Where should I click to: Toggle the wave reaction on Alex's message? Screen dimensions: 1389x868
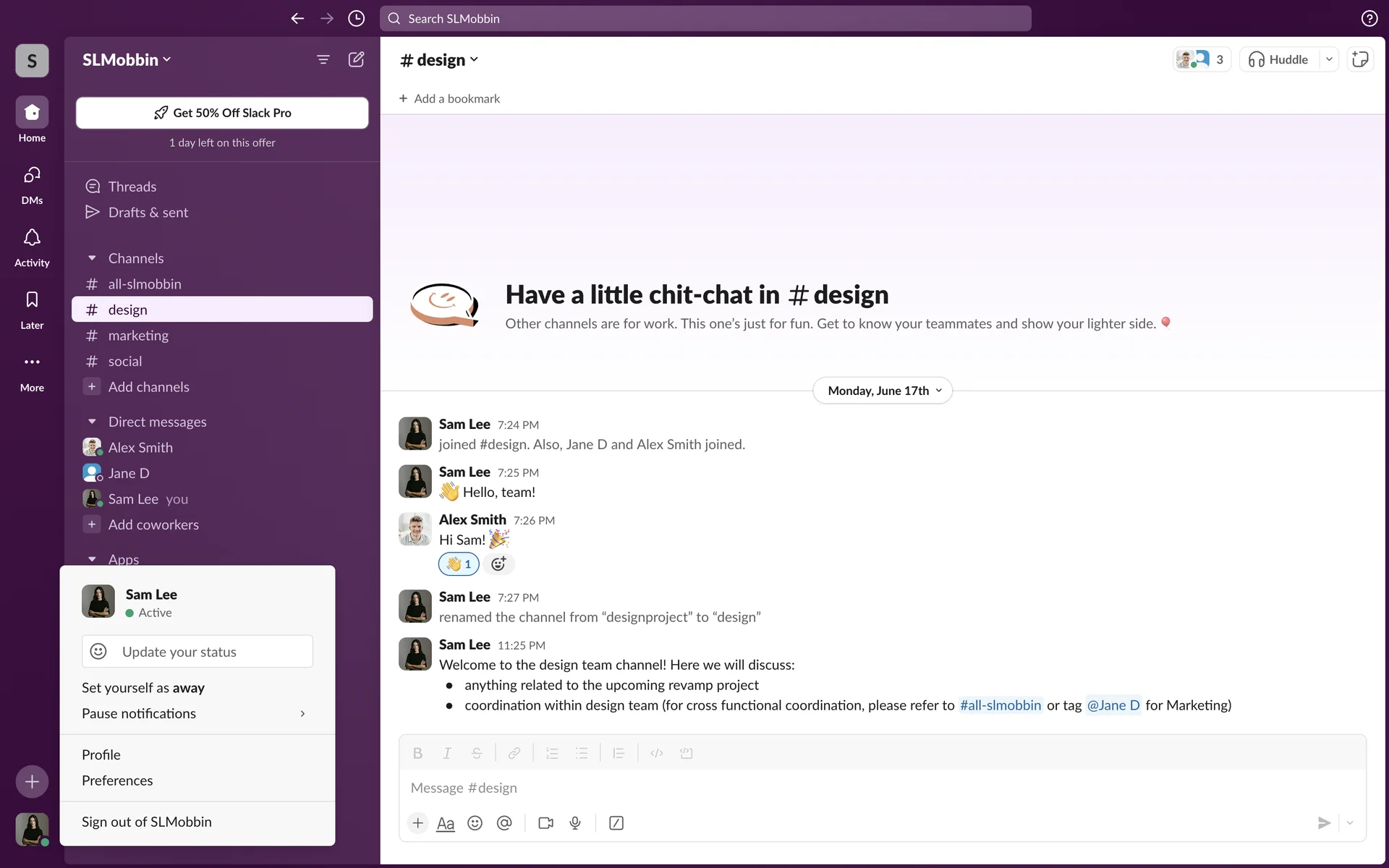tap(459, 564)
